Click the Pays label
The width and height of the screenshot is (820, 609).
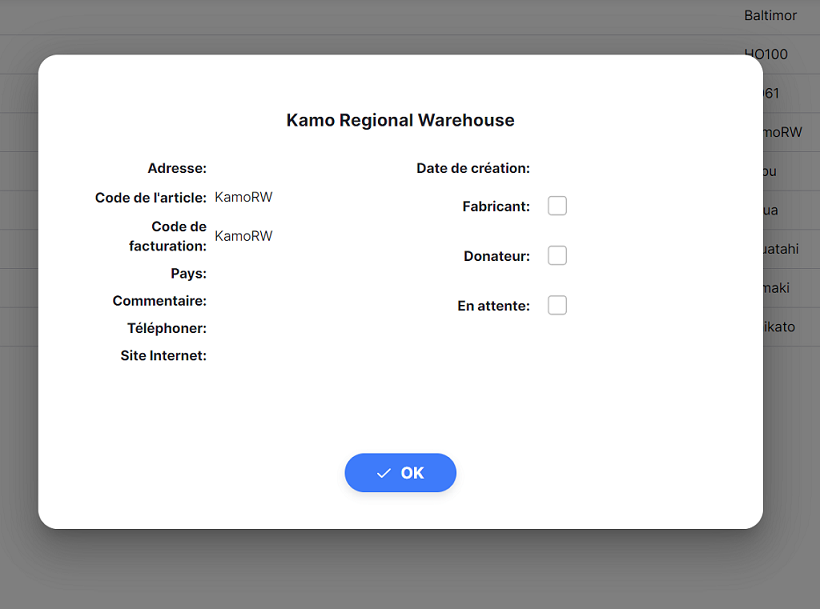click(188, 273)
